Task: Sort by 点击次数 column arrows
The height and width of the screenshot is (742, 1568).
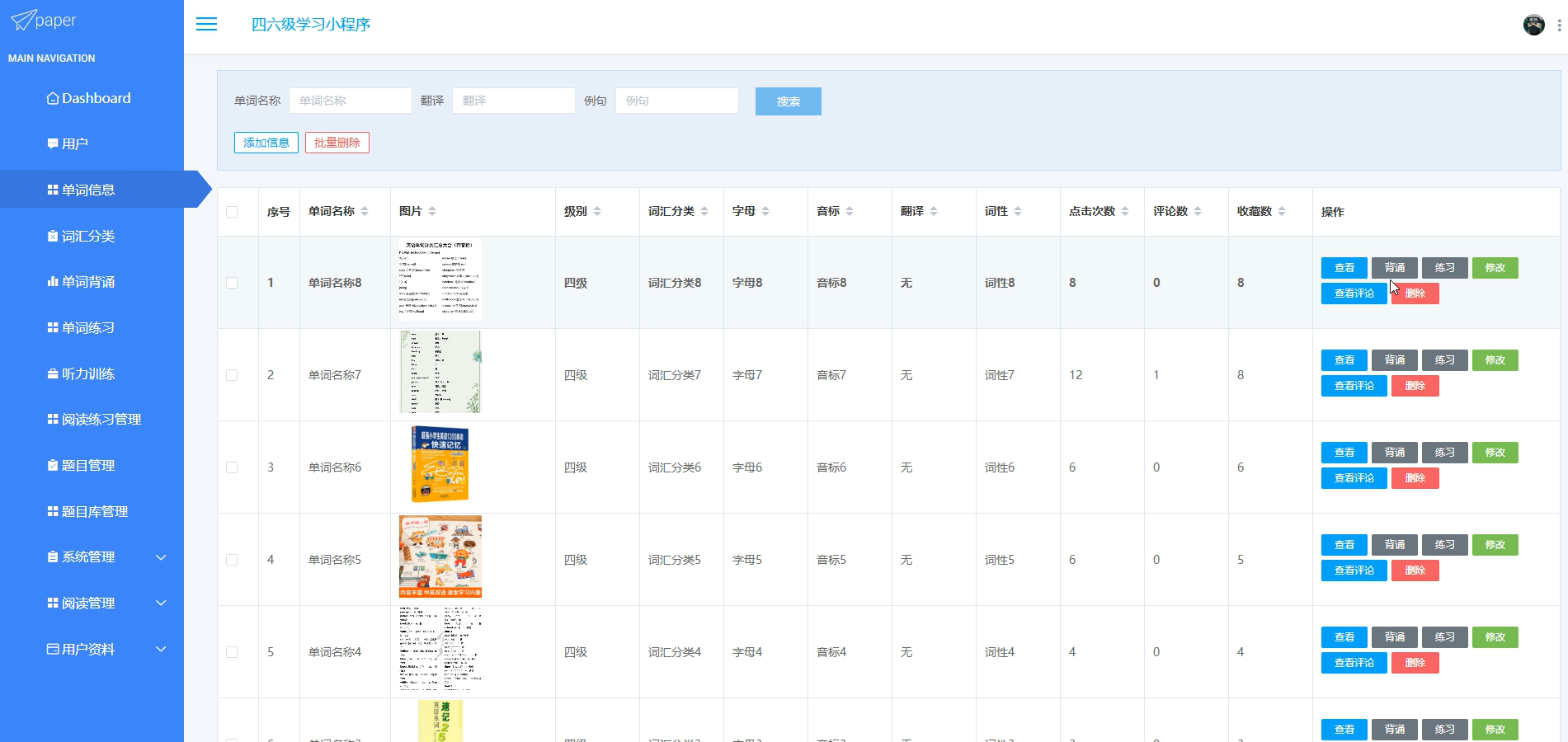Action: 1125,212
